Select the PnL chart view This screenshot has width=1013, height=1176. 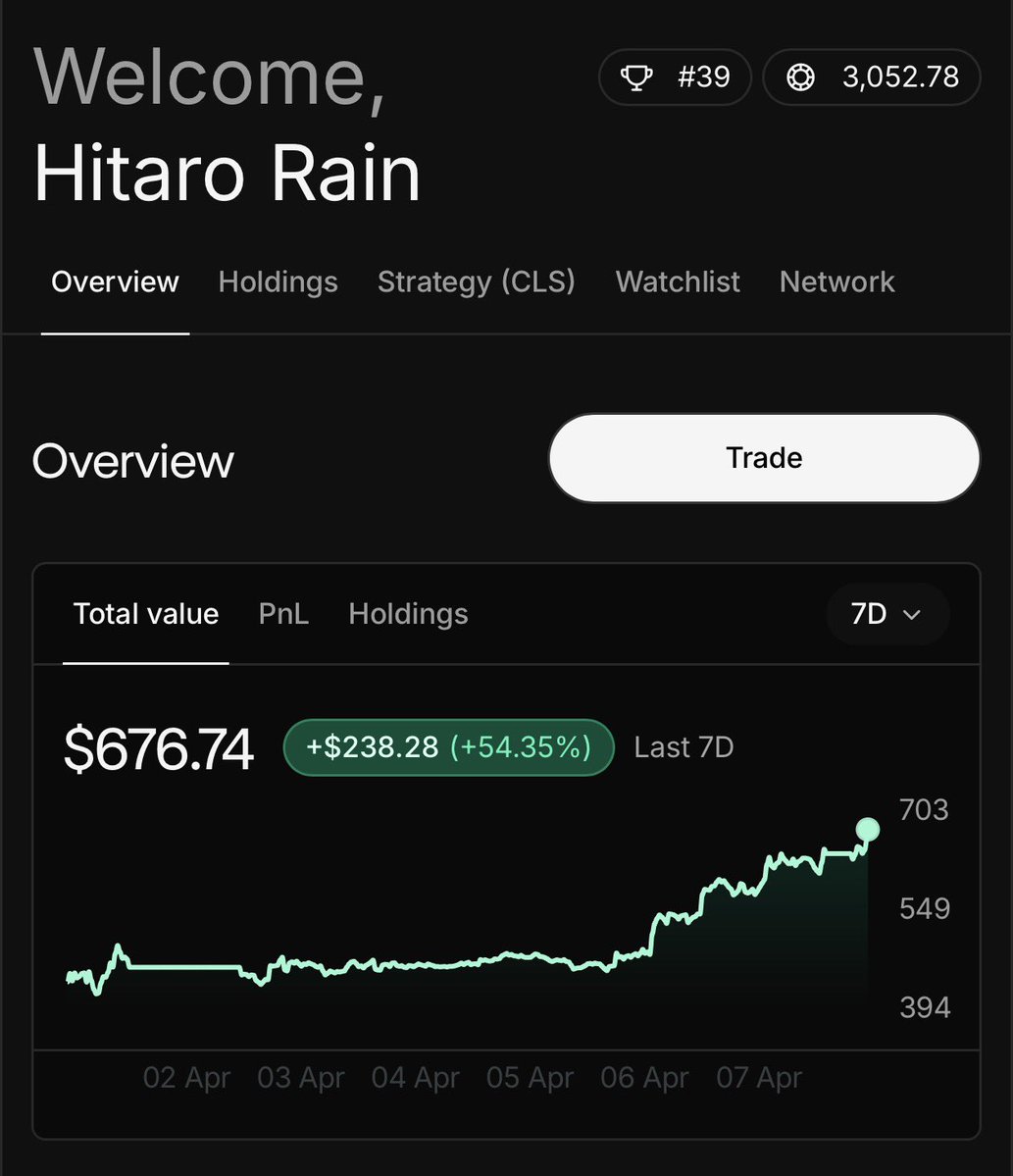coord(282,614)
